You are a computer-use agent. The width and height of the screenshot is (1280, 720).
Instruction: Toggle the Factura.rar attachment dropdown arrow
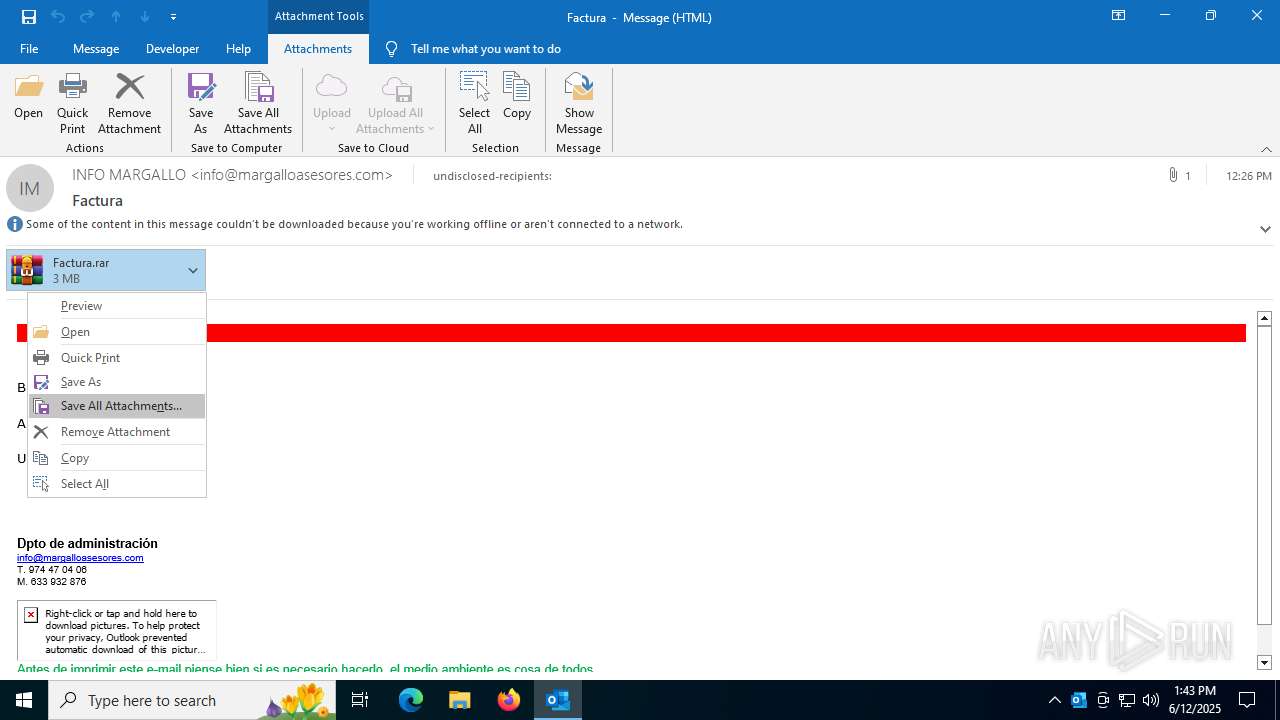pos(193,270)
